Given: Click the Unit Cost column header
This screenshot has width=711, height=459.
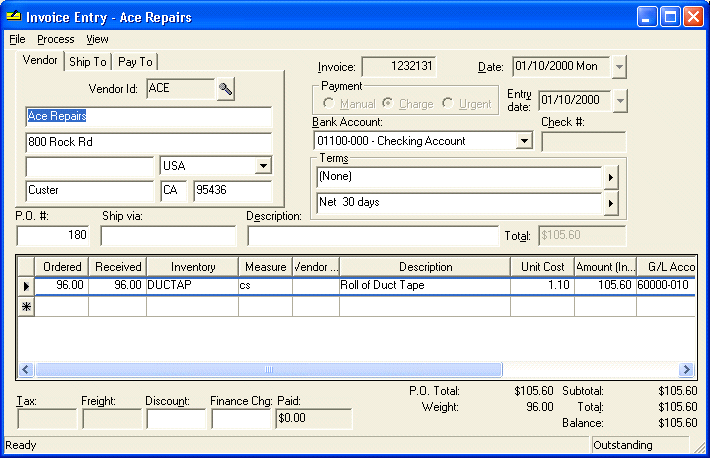Looking at the screenshot, I should [542, 267].
